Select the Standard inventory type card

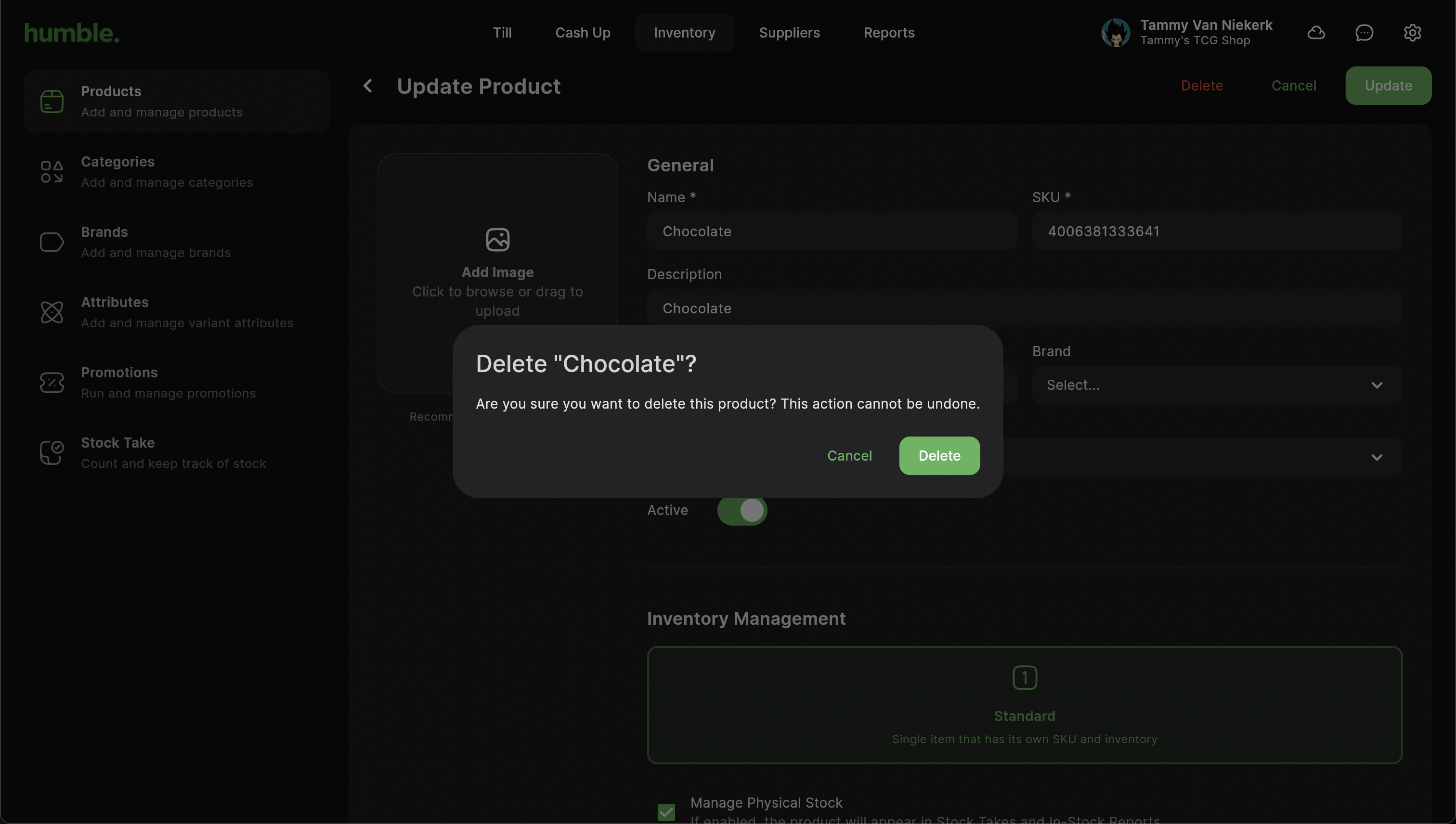tap(1024, 705)
